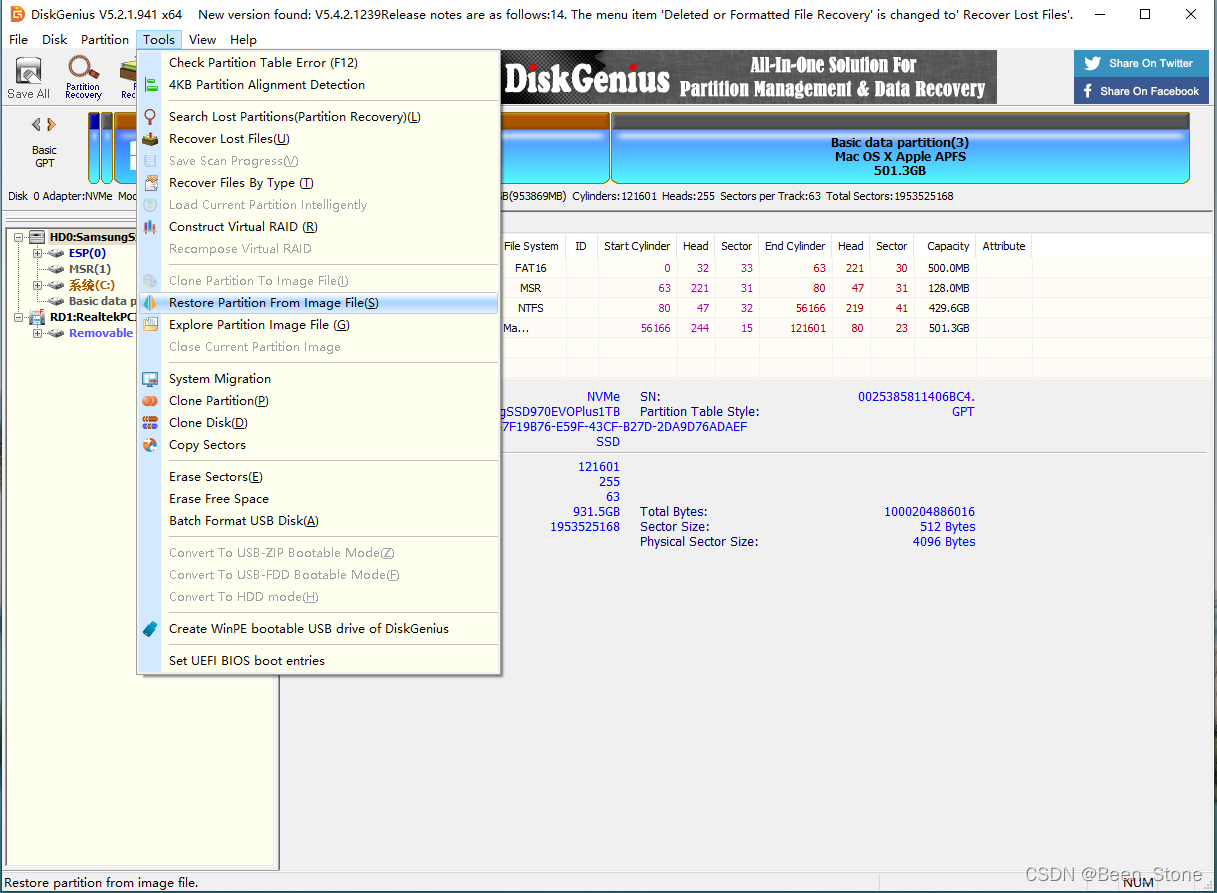Select the Basic data partition(3) APFS bar
The image size is (1217, 893).
pos(900,148)
